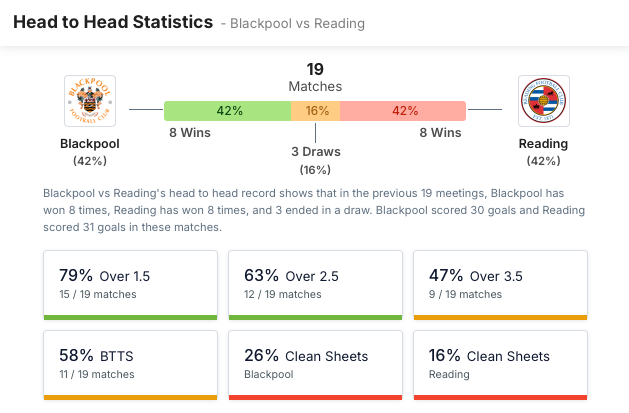Image resolution: width=629 pixels, height=413 pixels.
Task: Select the green 42% Blackpool wins bar
Action: 228,111
